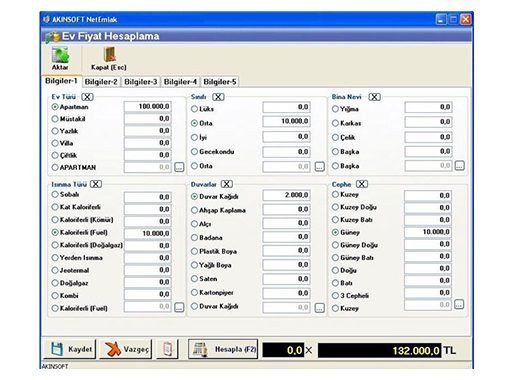Clear the Bina Nevi group with X
Screen dimensions: 510x380
pos(375,97)
